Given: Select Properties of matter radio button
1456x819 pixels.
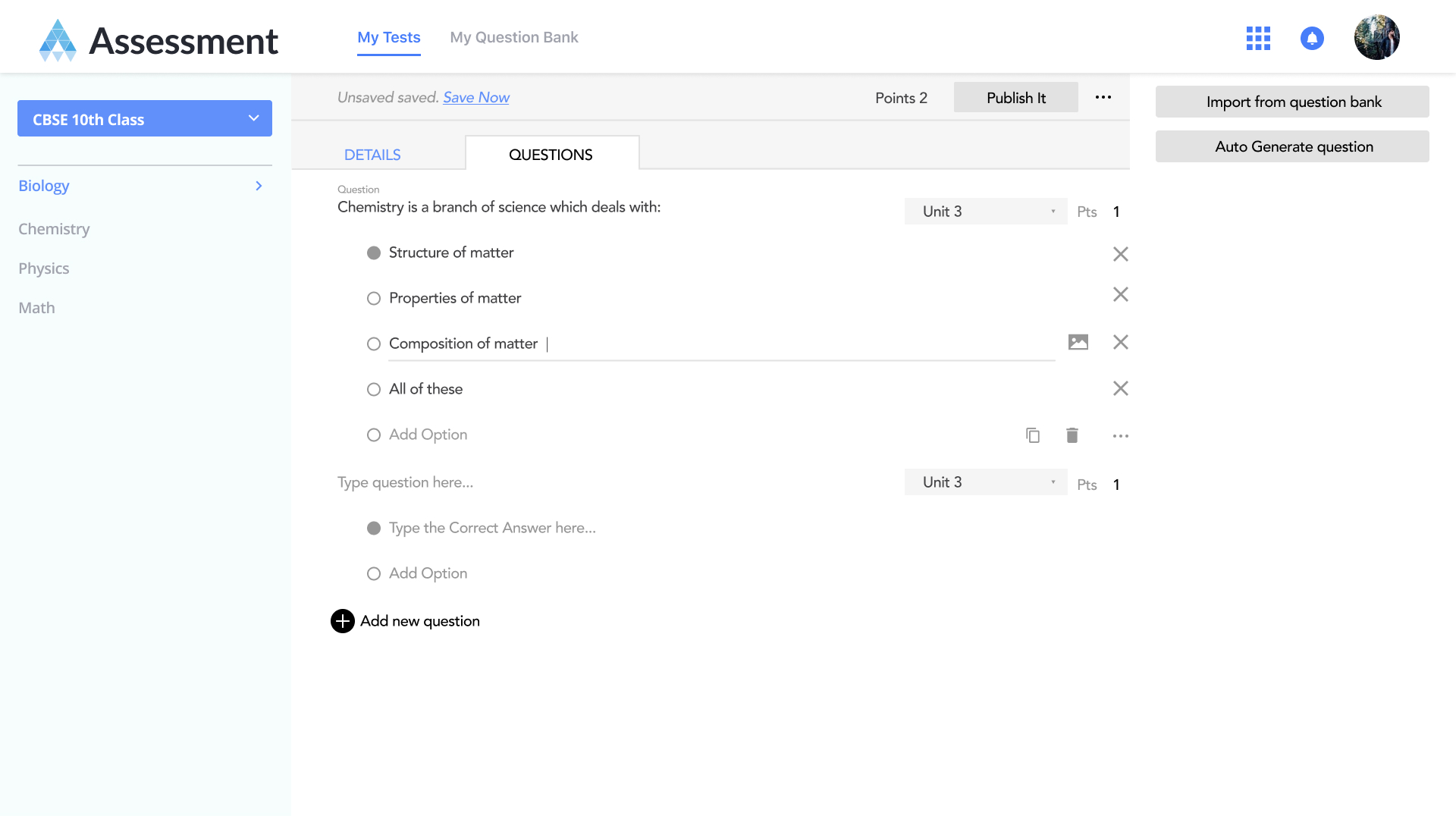Looking at the screenshot, I should pos(374,299).
